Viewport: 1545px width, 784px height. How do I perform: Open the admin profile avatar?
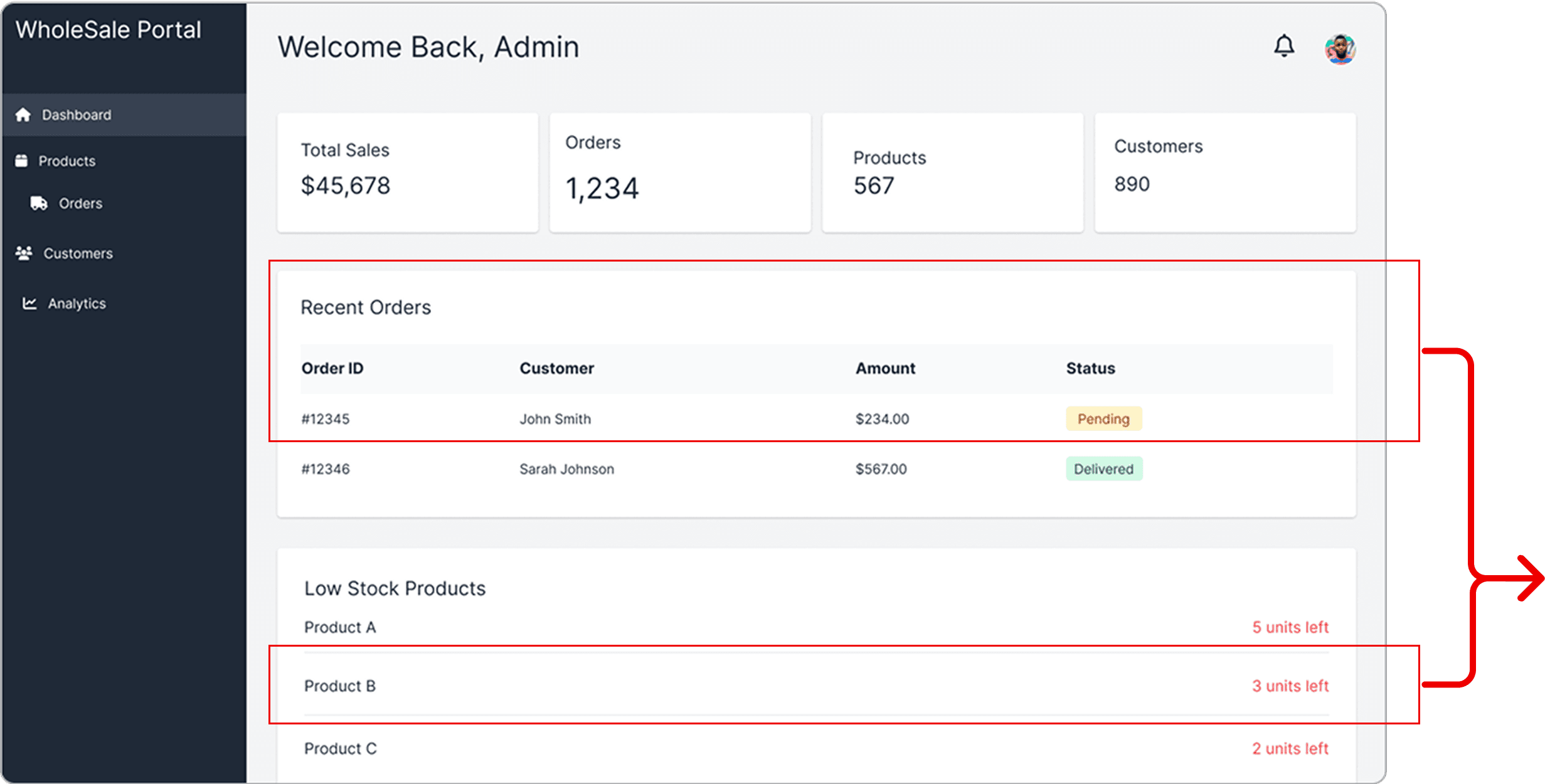click(1340, 49)
